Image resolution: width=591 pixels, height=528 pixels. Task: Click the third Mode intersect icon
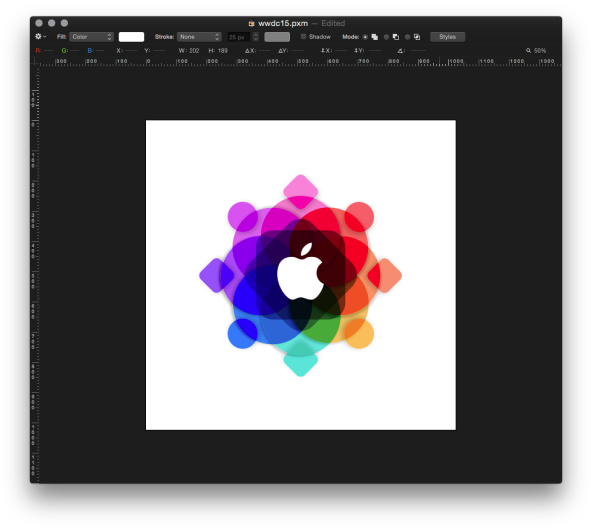[x=416, y=37]
